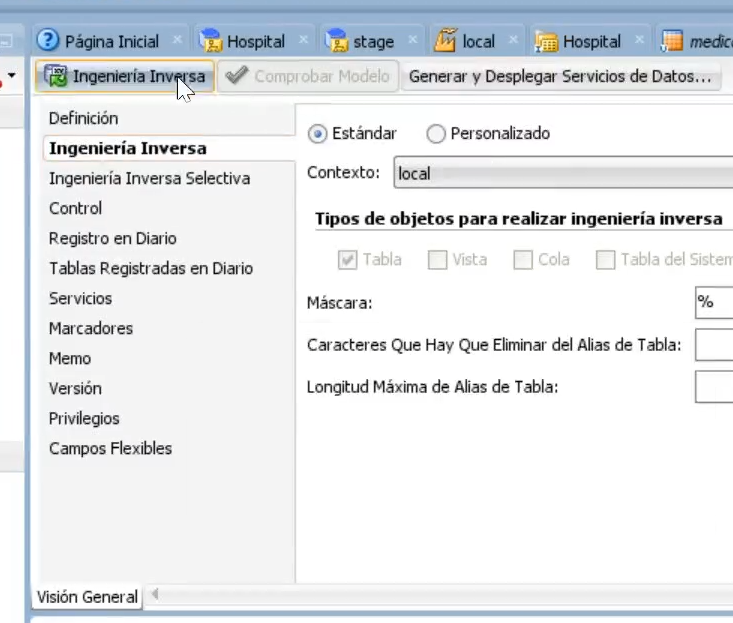Close the first Hospital tab
733x623 pixels.
pos(303,40)
